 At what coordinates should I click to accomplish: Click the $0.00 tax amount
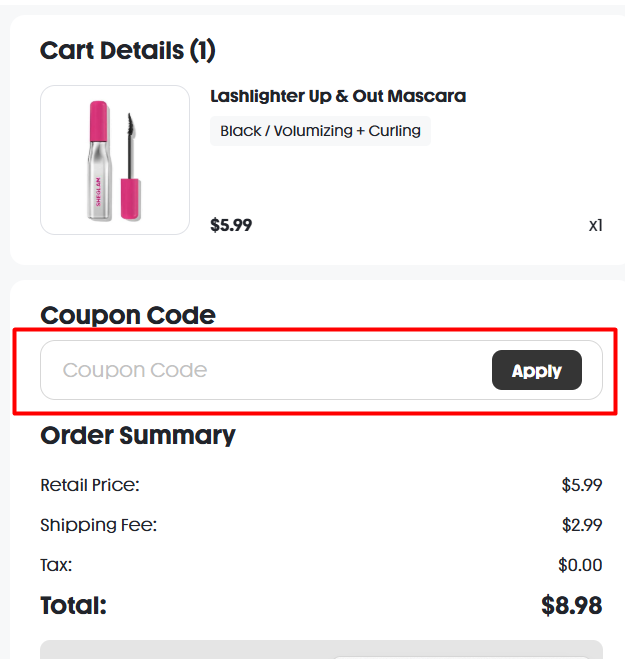coord(580,565)
